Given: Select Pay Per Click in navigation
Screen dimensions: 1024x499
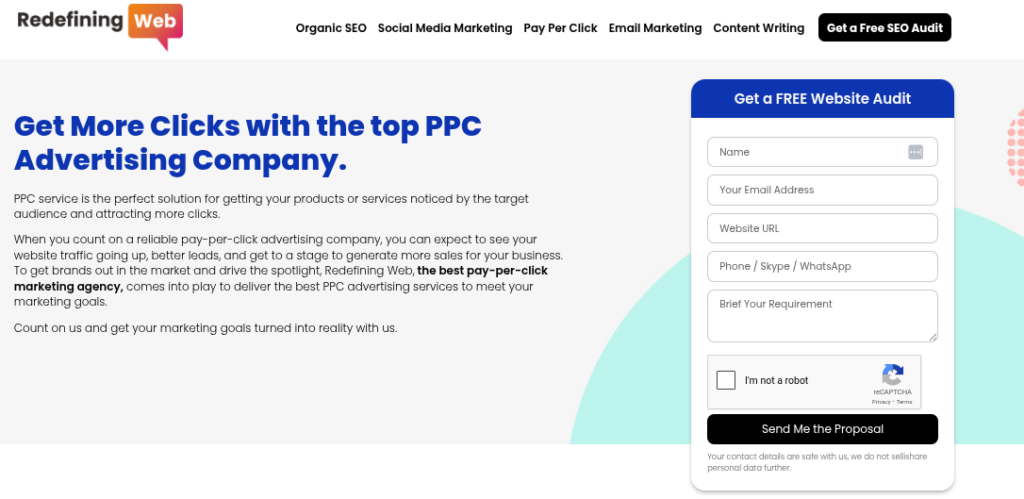Looking at the screenshot, I should point(560,28).
